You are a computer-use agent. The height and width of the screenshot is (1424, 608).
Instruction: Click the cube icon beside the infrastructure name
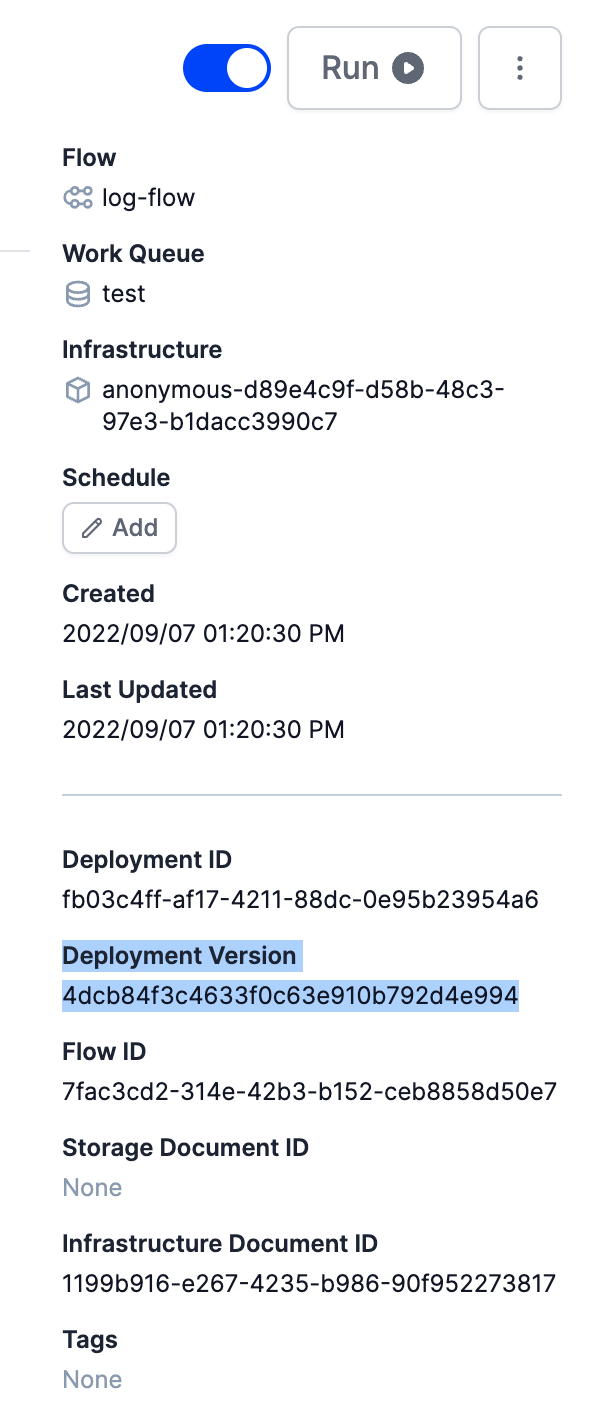click(x=78, y=390)
